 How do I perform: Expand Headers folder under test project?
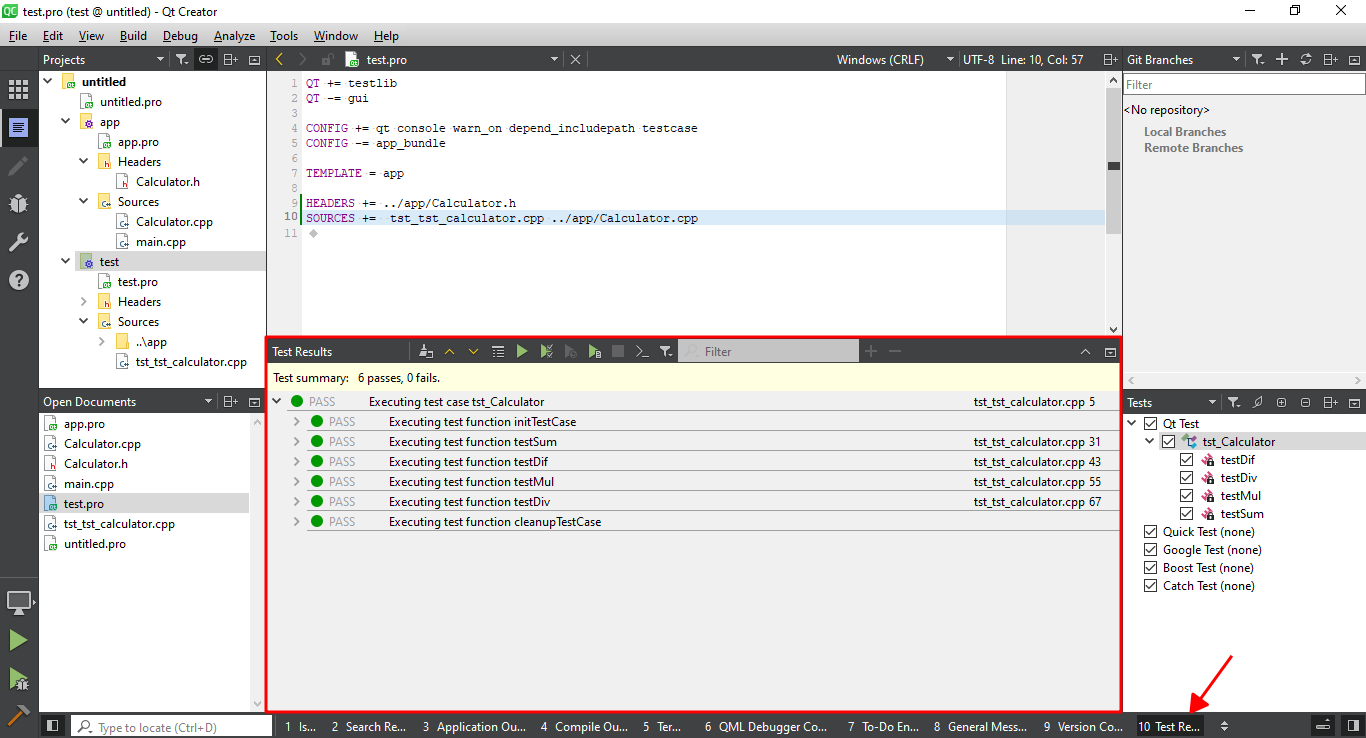[x=84, y=302]
